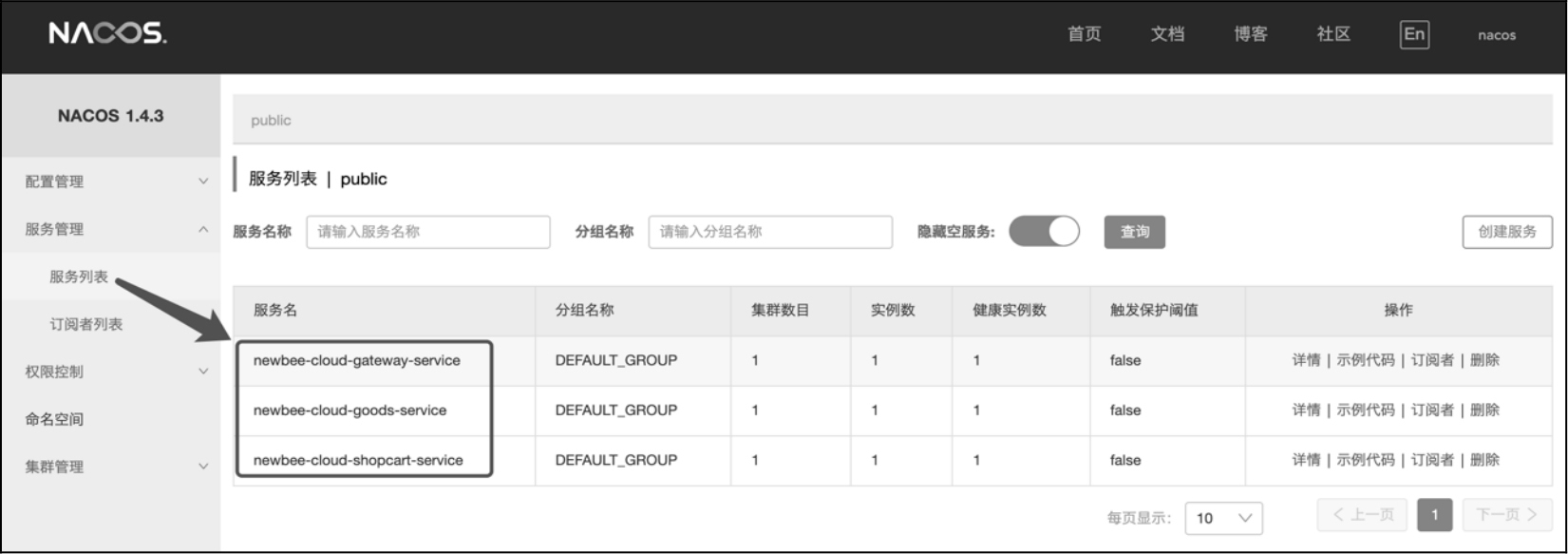Click the 触发保护阈值 column header
Screen dimensions: 1568x554
click(x=1154, y=310)
